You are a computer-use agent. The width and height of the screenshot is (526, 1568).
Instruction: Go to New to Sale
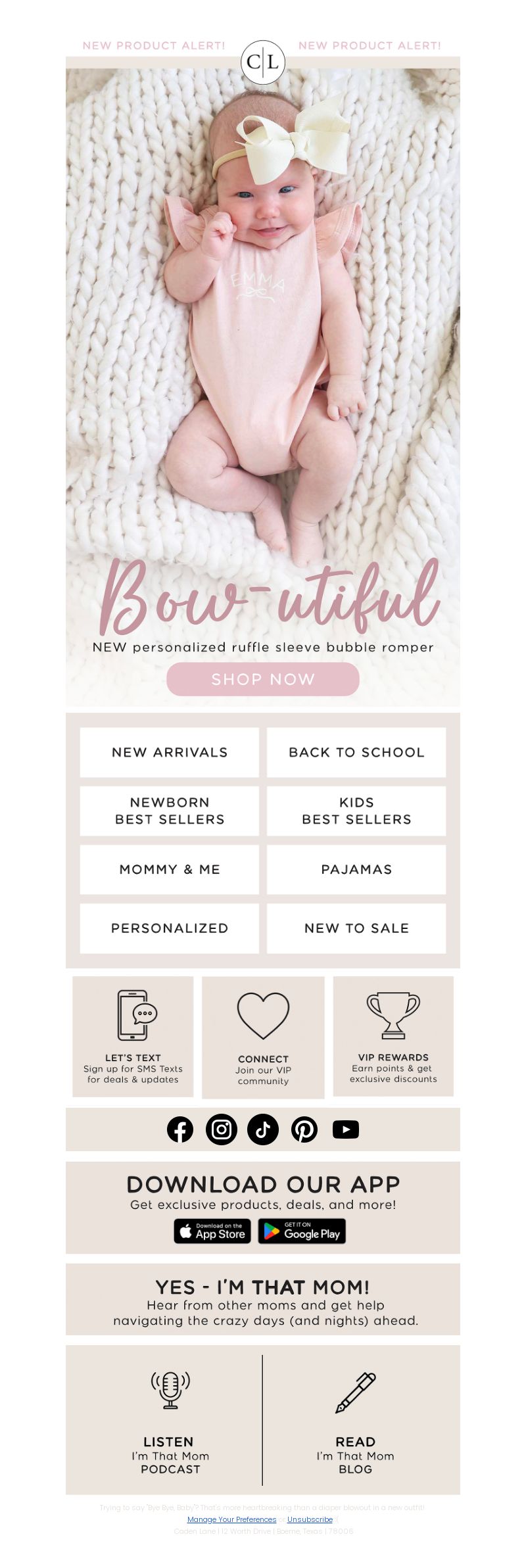click(x=356, y=928)
